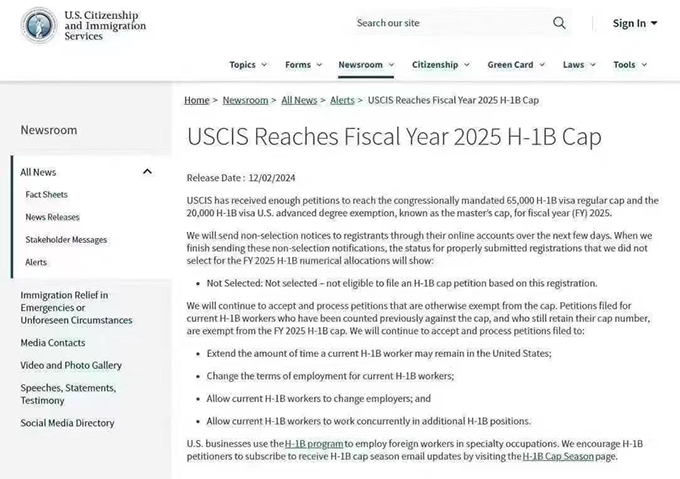Click the page title USCIS Reaches Fiscal Year 2025 H-1B Cap
The width and height of the screenshot is (680, 479).
[394, 137]
